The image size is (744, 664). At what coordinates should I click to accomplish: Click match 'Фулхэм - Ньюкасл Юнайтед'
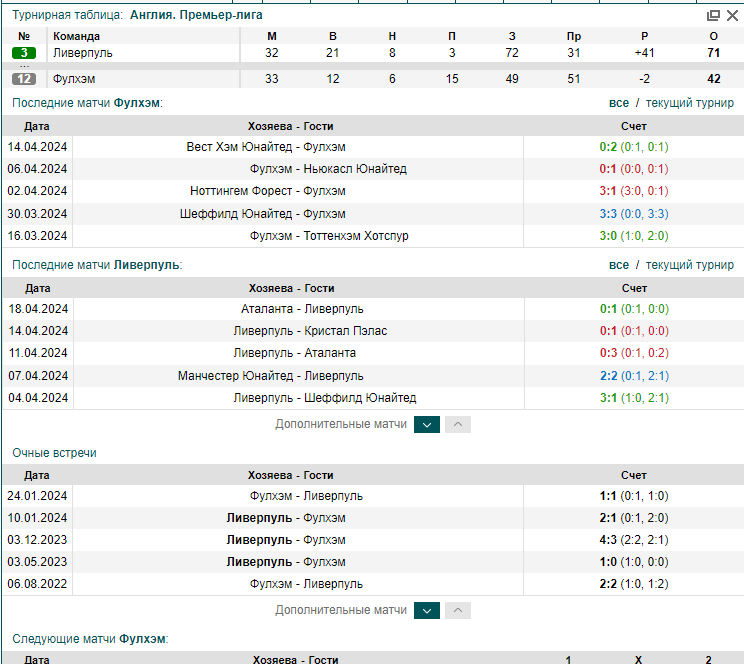point(328,169)
